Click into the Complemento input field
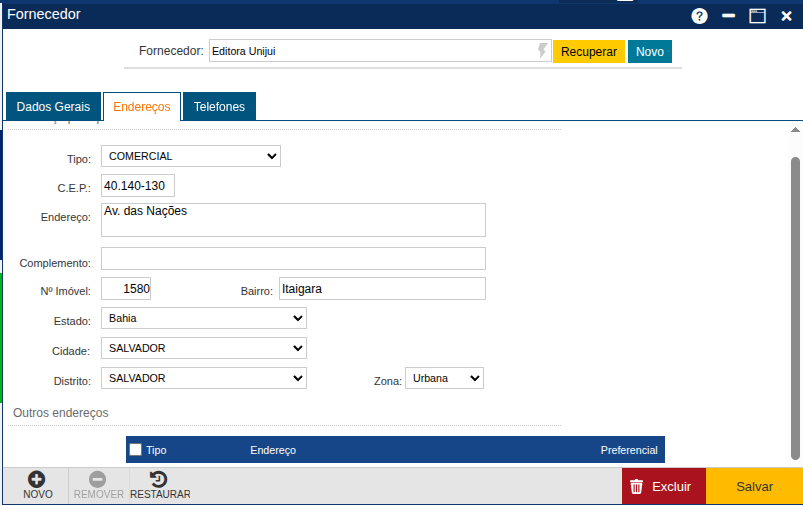This screenshot has height=505, width=803. [x=293, y=259]
